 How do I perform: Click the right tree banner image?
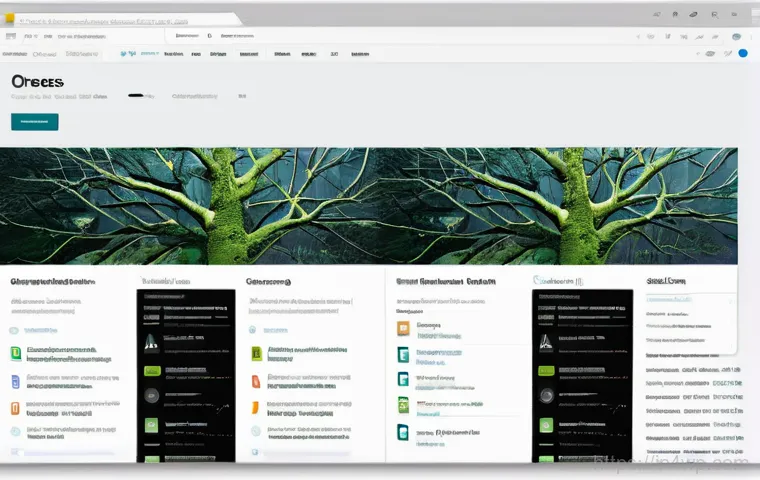[x=560, y=206]
